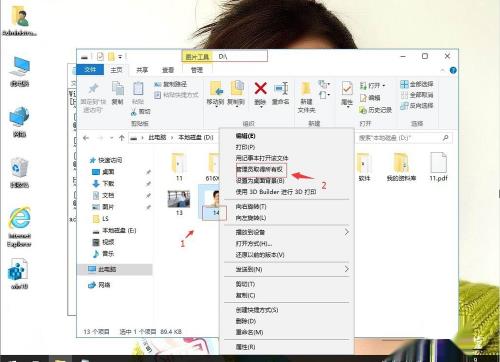Image resolution: width=500 pixels, height=362 pixels.
Task: Select 图片 in navigation pane
Action: 103,207
